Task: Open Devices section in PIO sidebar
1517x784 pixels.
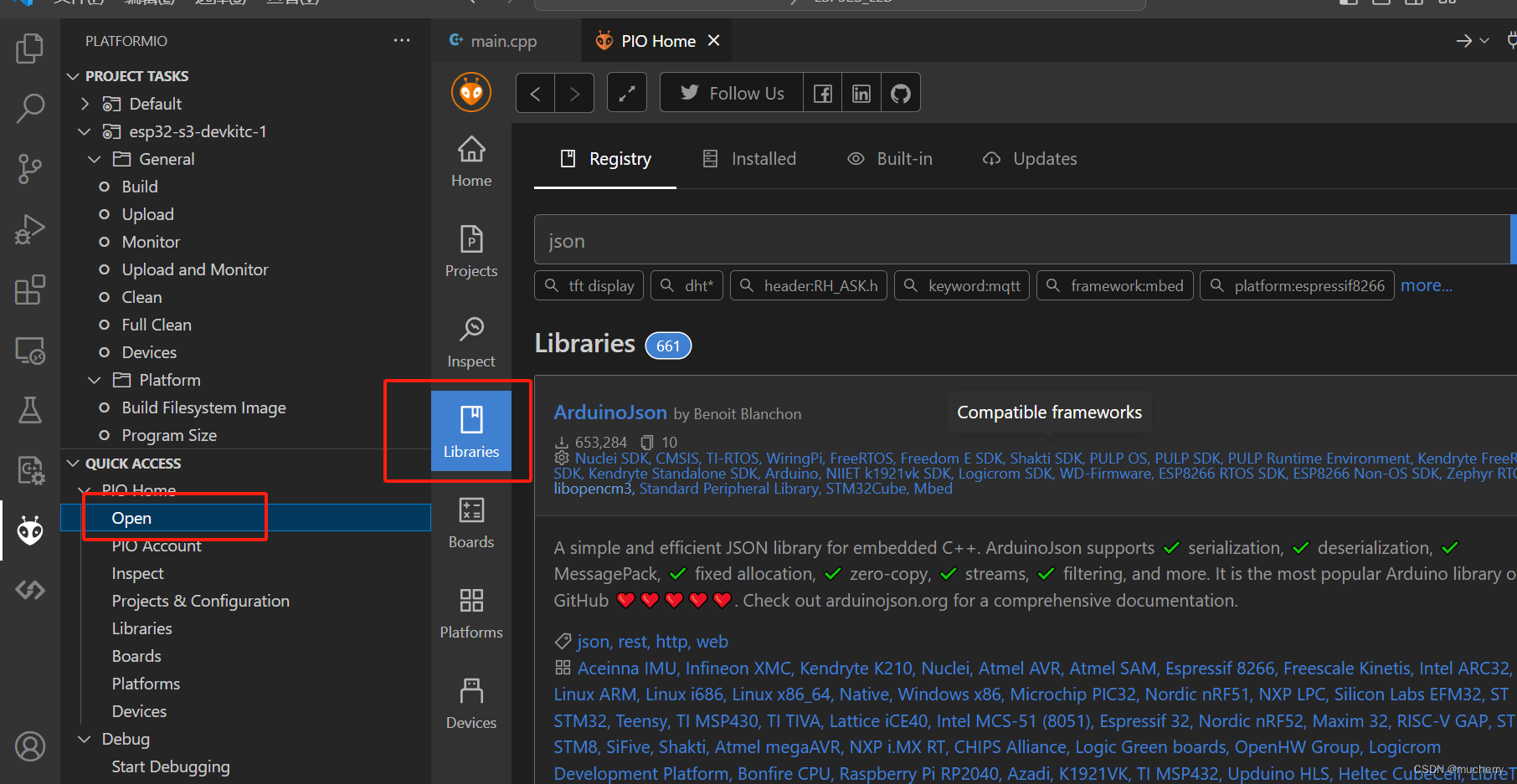Action: tap(471, 704)
